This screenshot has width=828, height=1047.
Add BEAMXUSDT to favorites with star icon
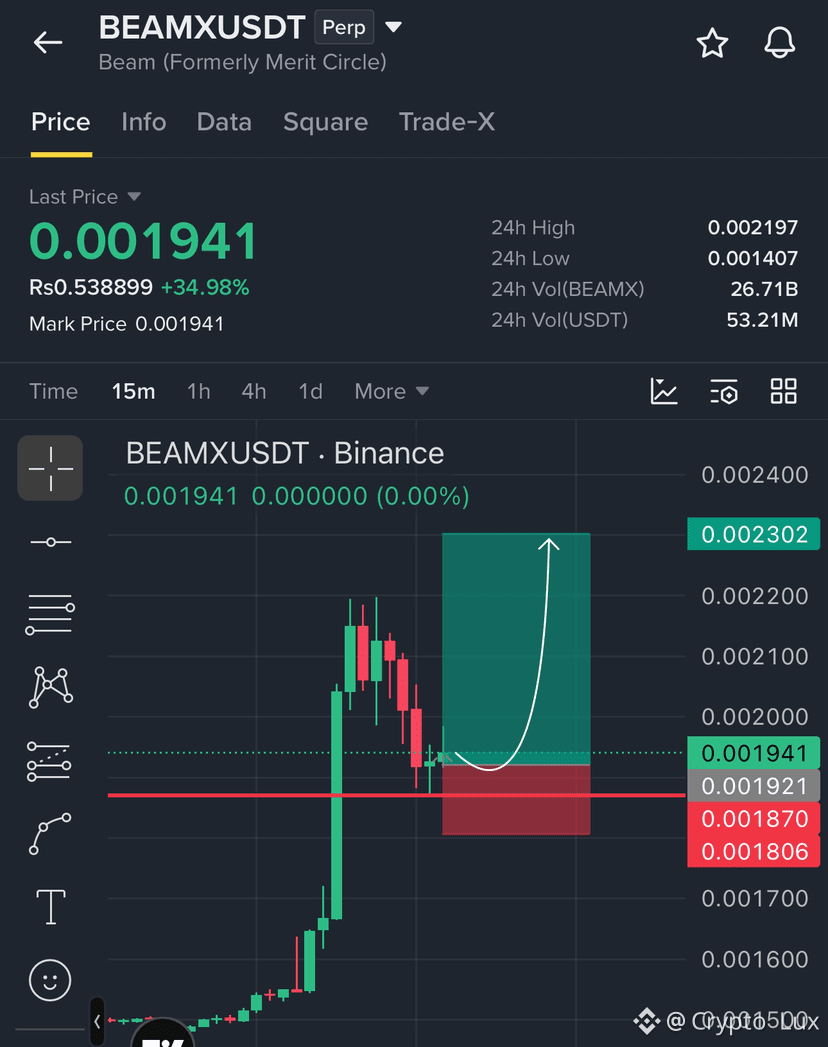[712, 43]
